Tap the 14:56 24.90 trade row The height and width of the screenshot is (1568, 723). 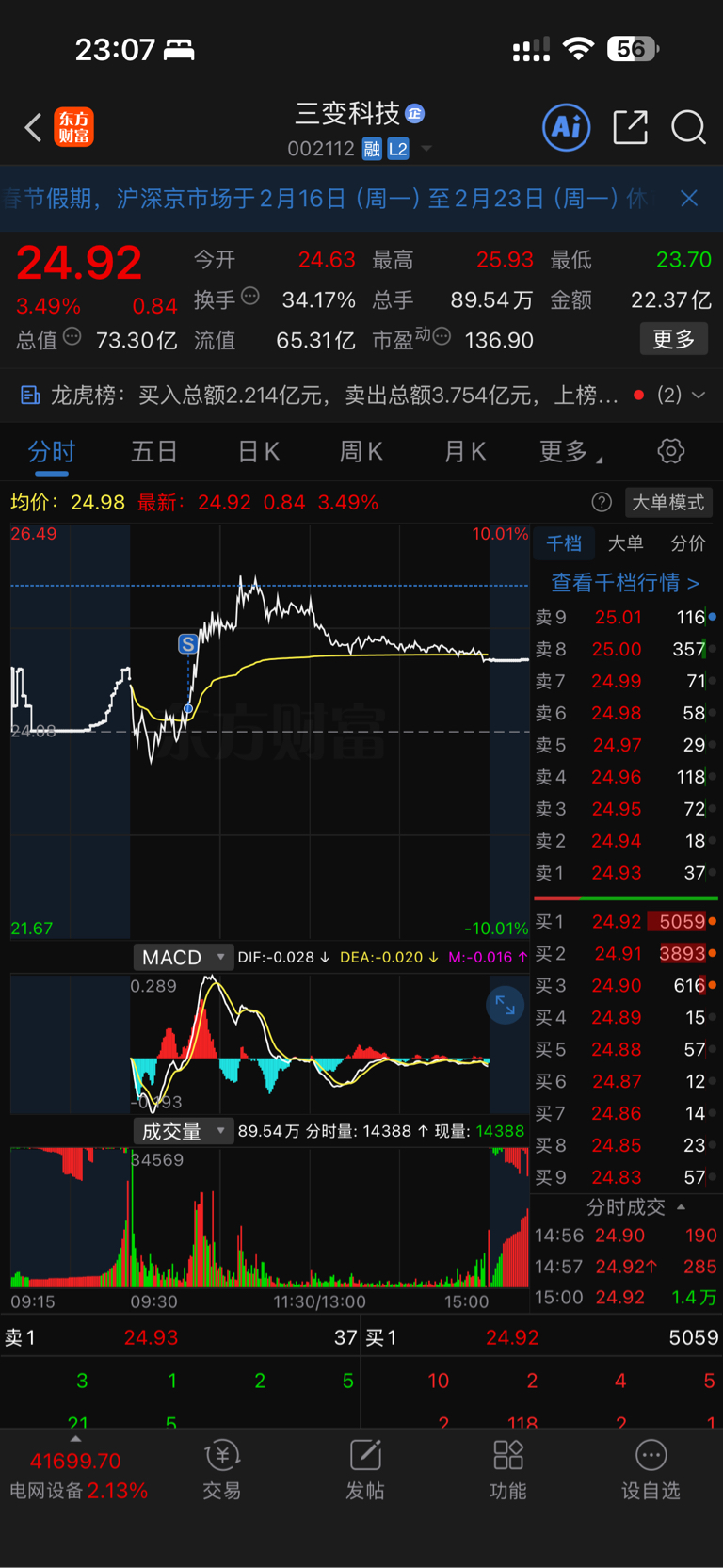point(626,1236)
